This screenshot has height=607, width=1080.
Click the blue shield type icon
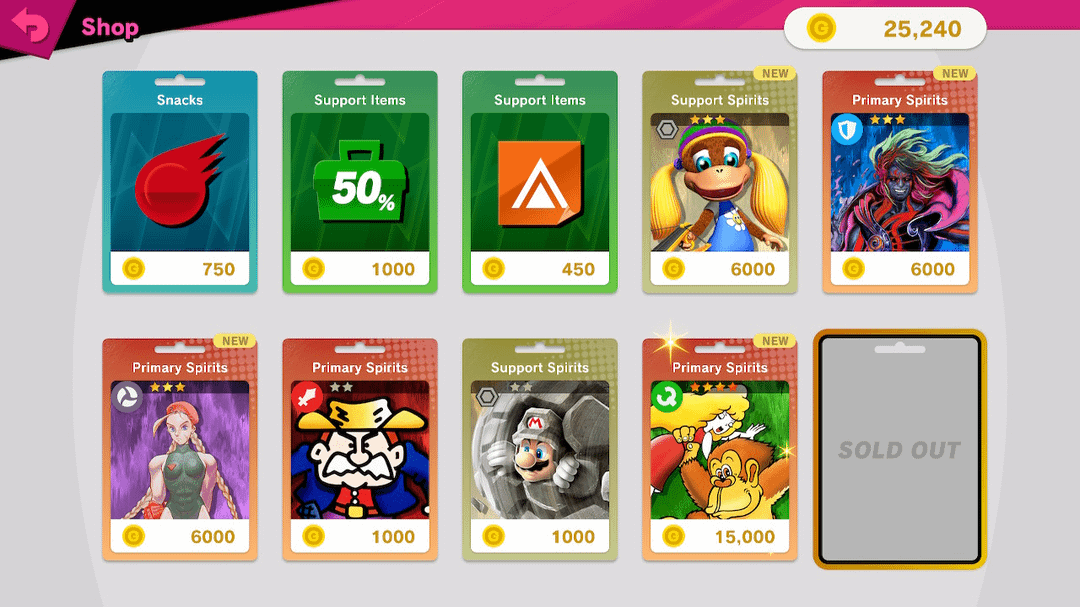coord(847,129)
